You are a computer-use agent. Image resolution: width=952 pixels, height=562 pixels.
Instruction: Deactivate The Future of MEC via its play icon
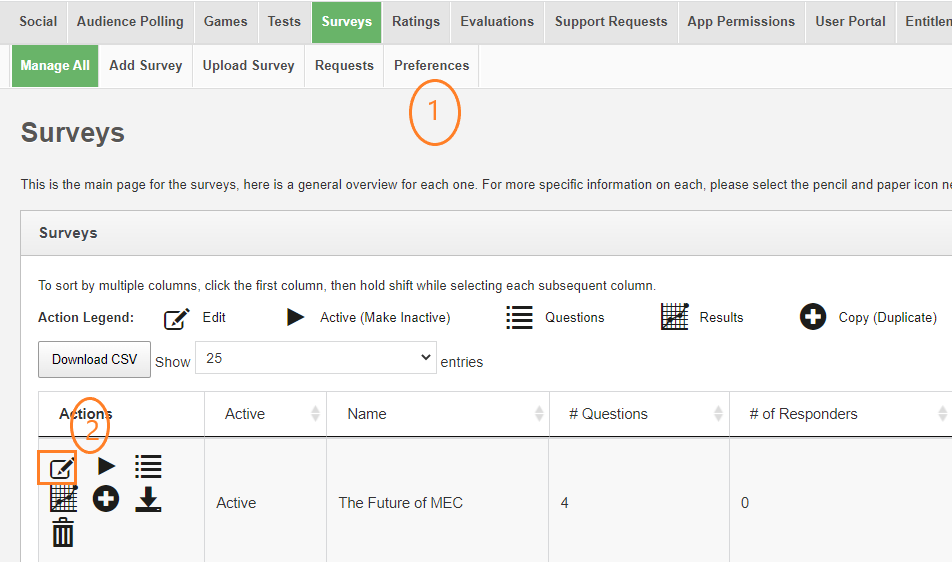(x=106, y=466)
